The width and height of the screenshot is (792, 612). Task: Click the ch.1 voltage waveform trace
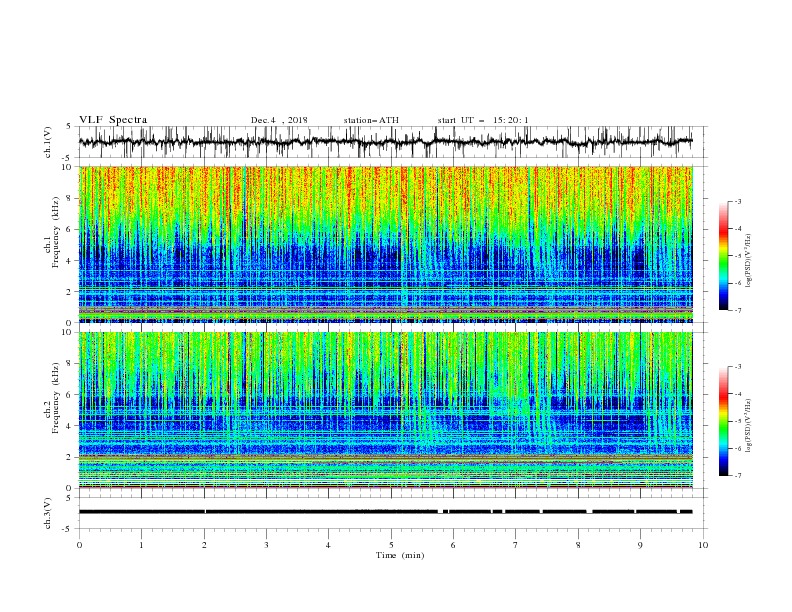(x=385, y=141)
